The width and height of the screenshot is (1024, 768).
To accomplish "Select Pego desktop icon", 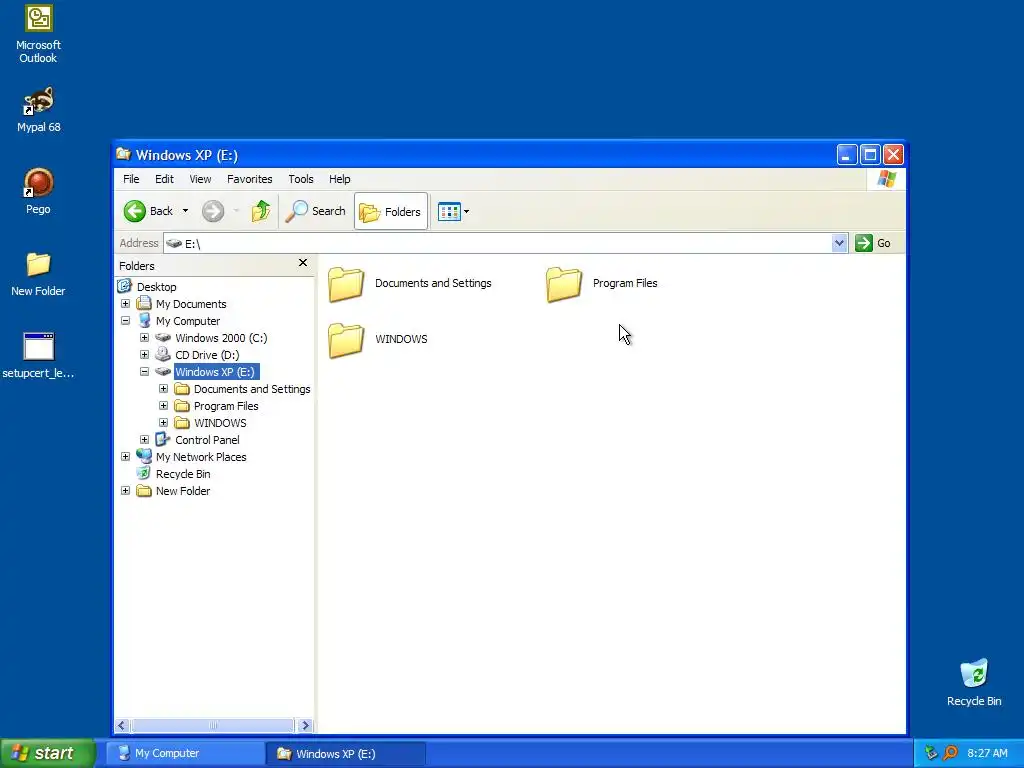I will (x=38, y=191).
